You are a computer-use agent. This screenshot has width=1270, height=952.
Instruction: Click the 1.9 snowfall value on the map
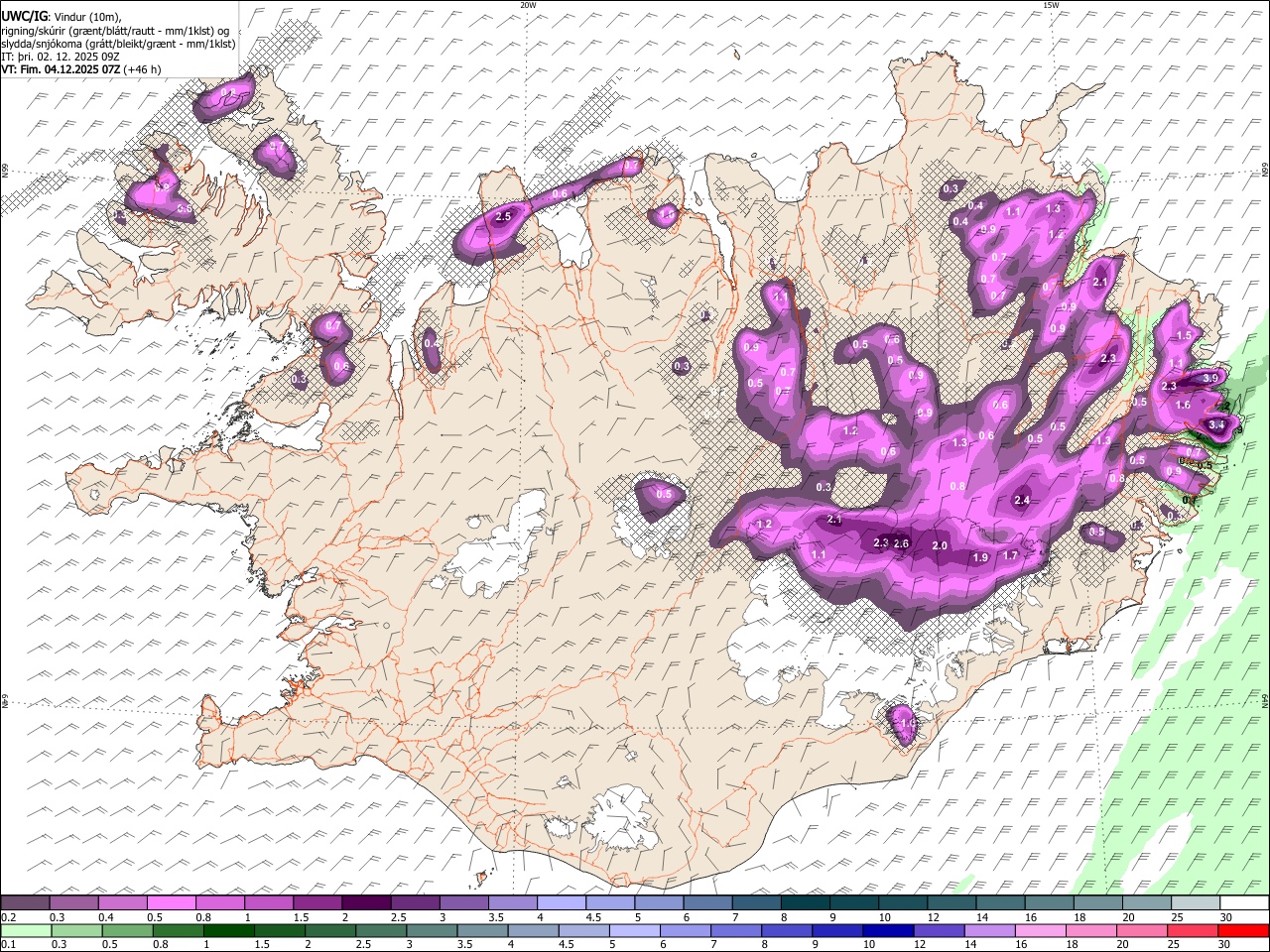pos(980,557)
